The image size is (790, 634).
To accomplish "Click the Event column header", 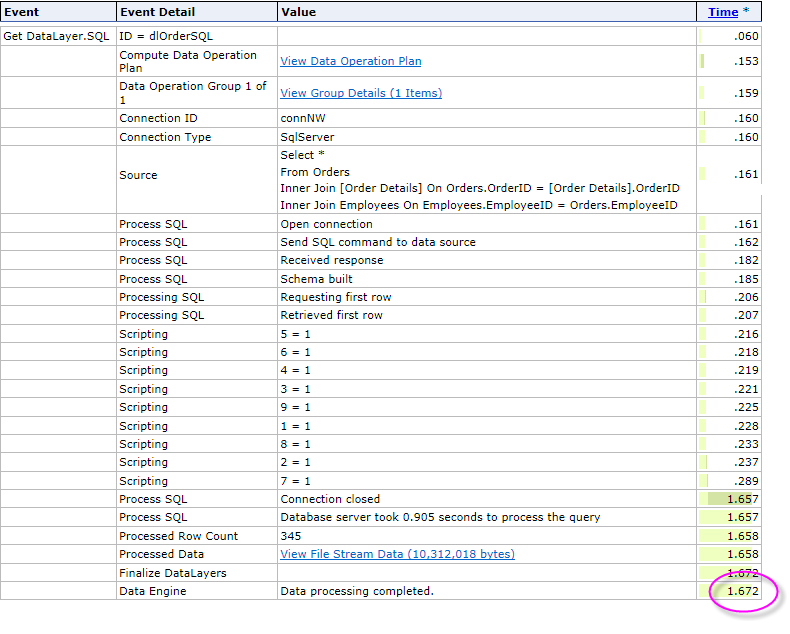I will coord(22,12).
